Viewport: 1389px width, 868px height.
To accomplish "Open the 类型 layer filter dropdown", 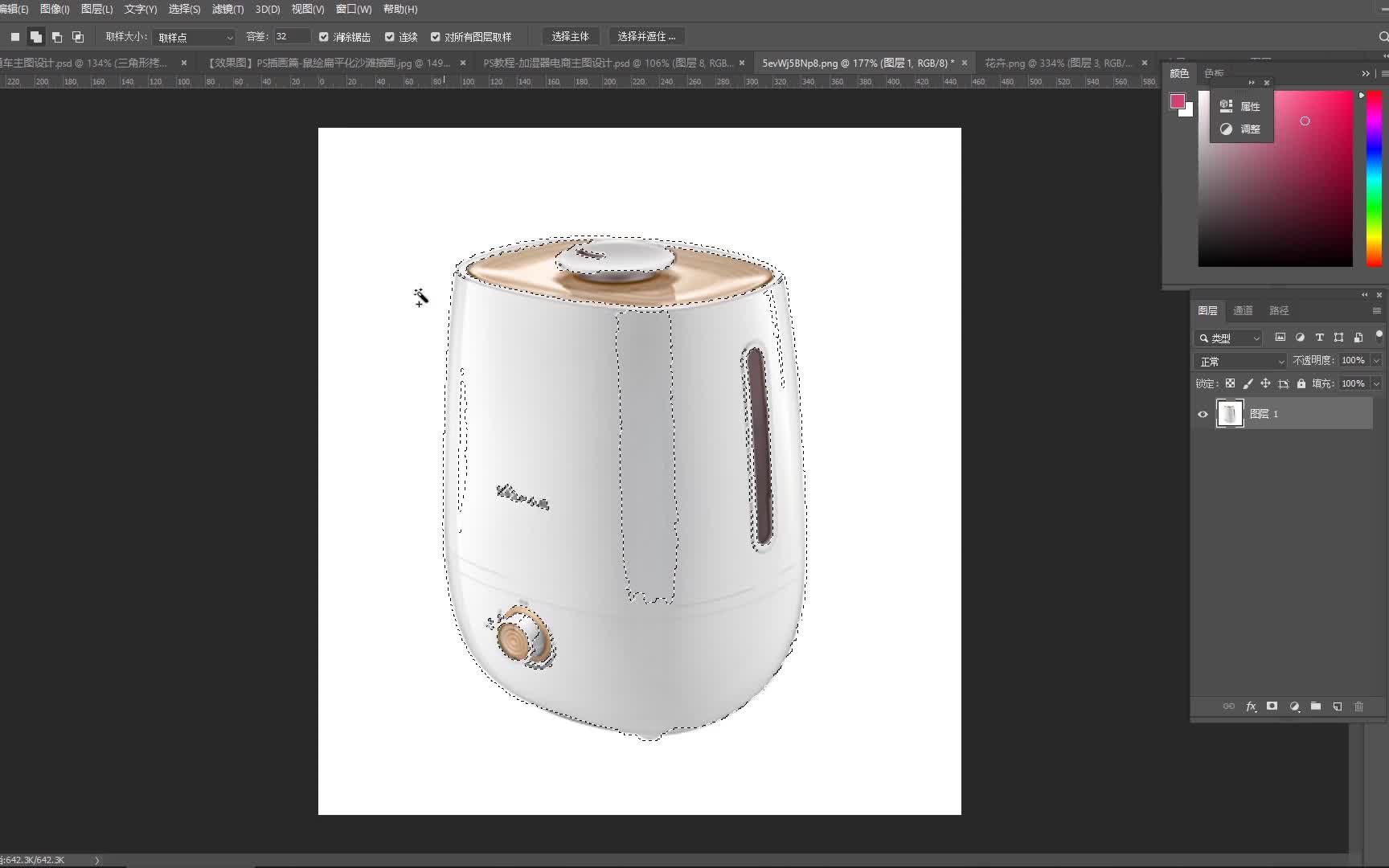I will pyautogui.click(x=1229, y=338).
